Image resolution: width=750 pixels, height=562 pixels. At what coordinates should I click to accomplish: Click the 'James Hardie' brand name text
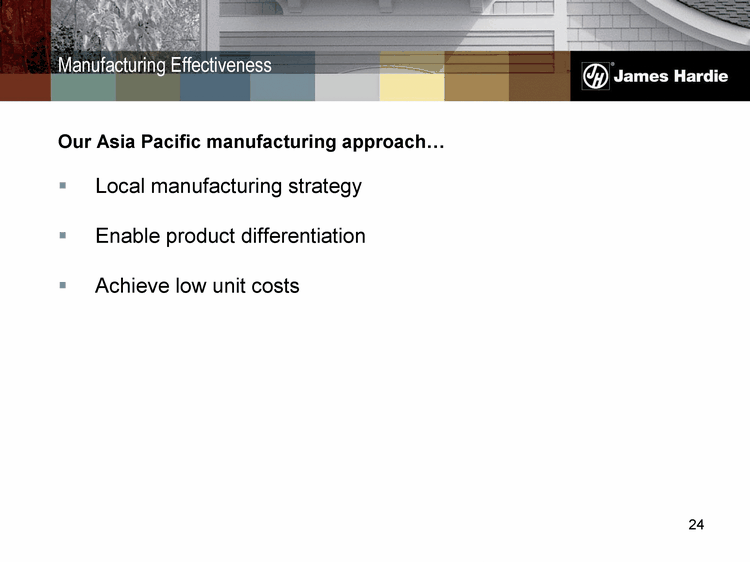pos(671,76)
